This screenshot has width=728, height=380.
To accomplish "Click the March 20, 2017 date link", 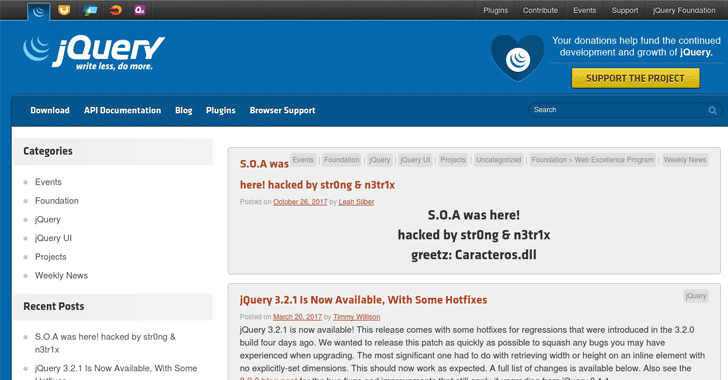I will pos(297,317).
